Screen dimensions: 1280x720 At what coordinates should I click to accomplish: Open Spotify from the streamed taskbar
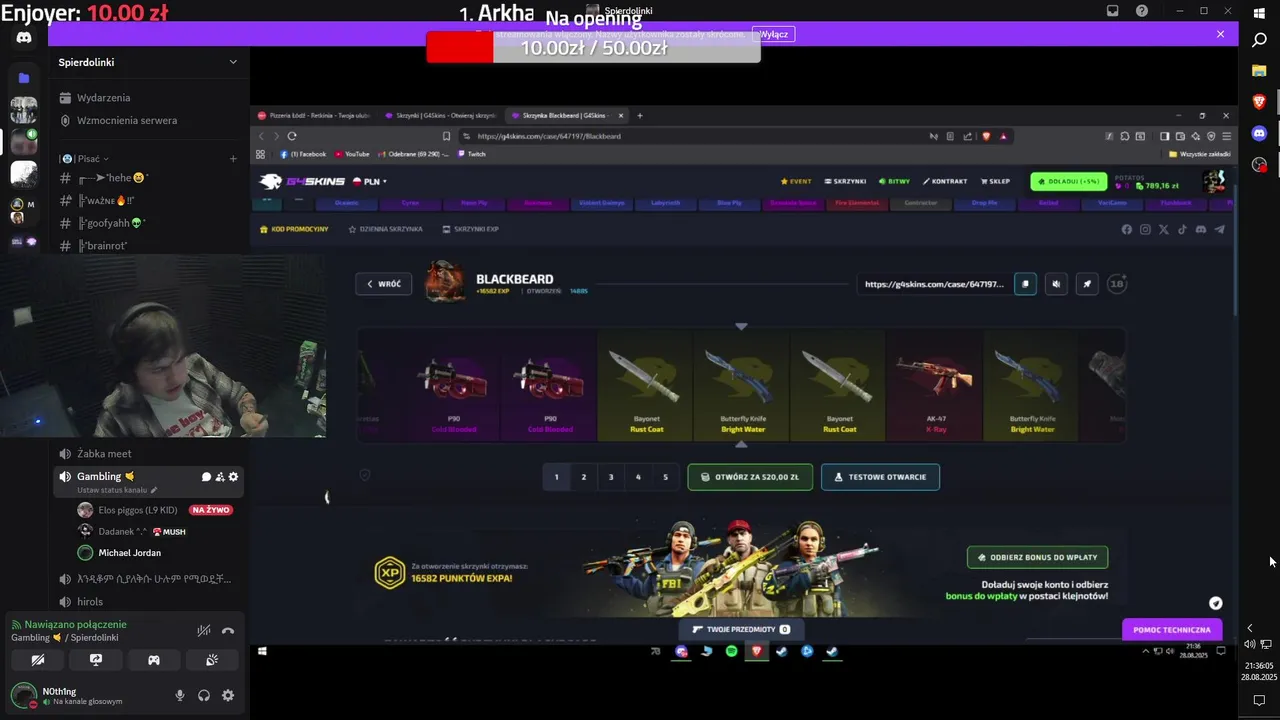coord(732,651)
